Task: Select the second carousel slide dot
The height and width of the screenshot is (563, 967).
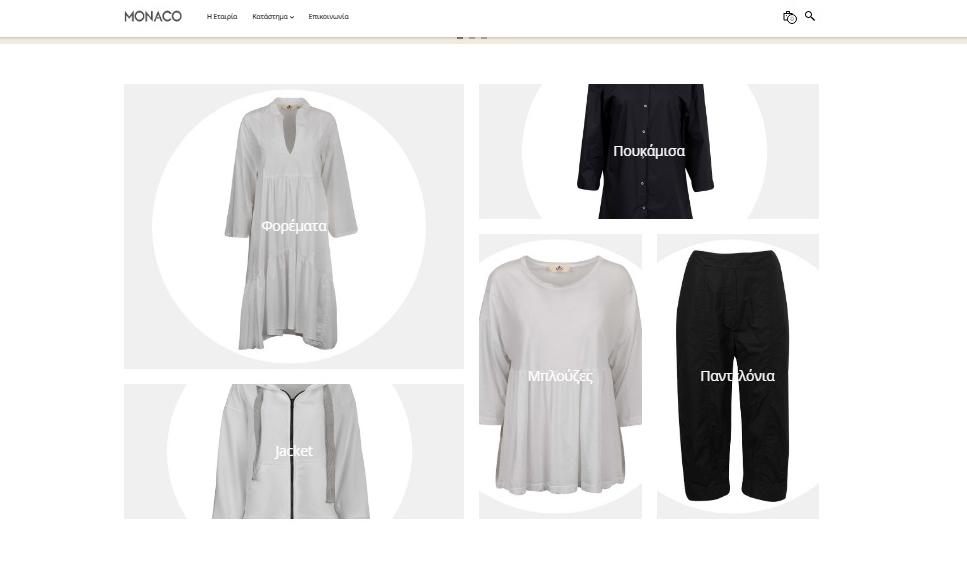Action: click(472, 38)
